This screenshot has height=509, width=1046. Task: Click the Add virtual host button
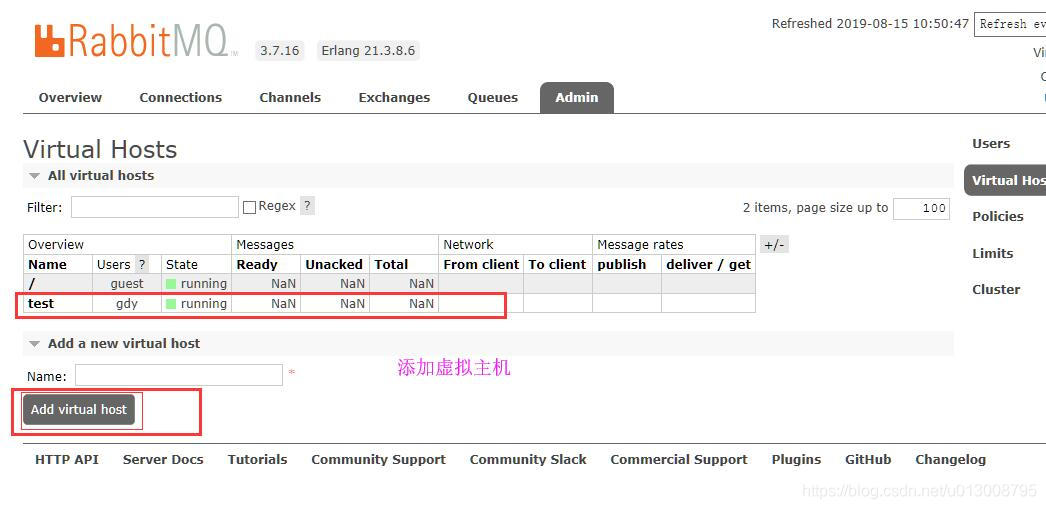[x=79, y=410]
